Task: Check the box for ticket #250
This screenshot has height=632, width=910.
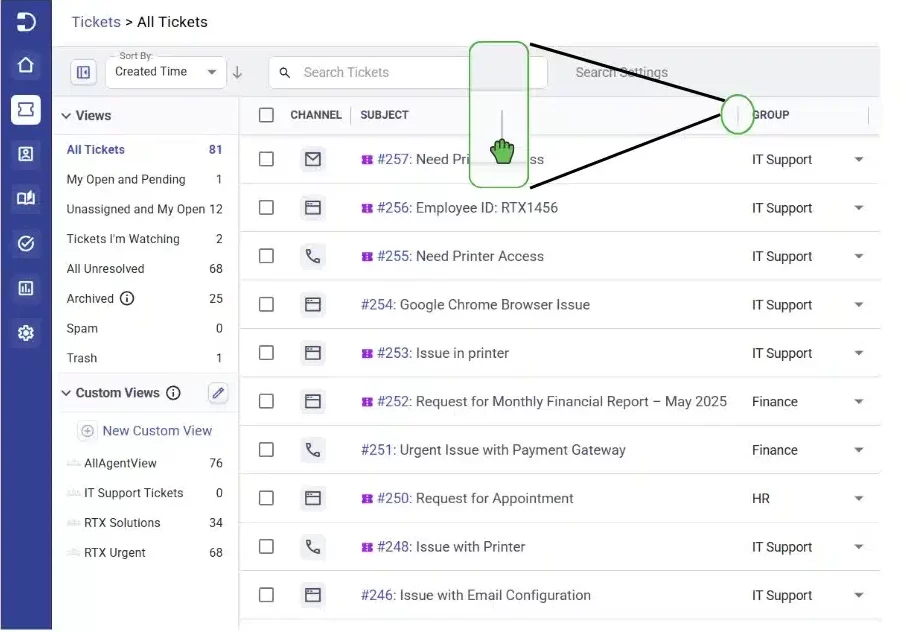Action: click(x=266, y=498)
